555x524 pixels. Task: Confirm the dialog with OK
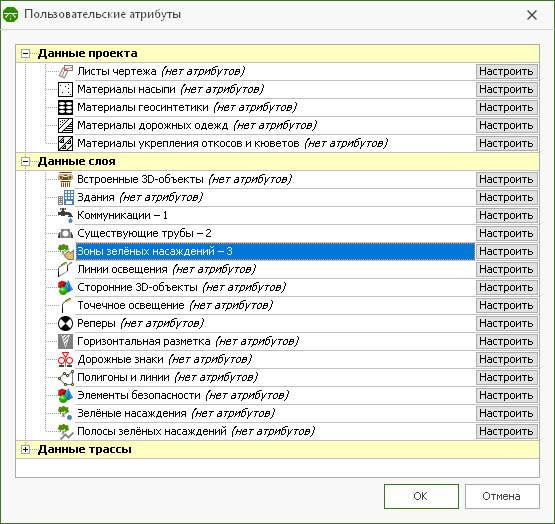point(421,496)
